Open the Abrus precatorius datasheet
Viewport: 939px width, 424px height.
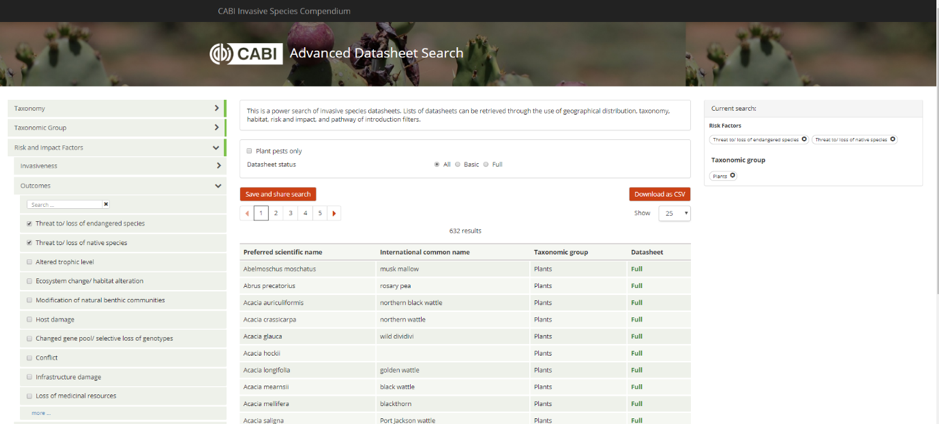point(269,286)
